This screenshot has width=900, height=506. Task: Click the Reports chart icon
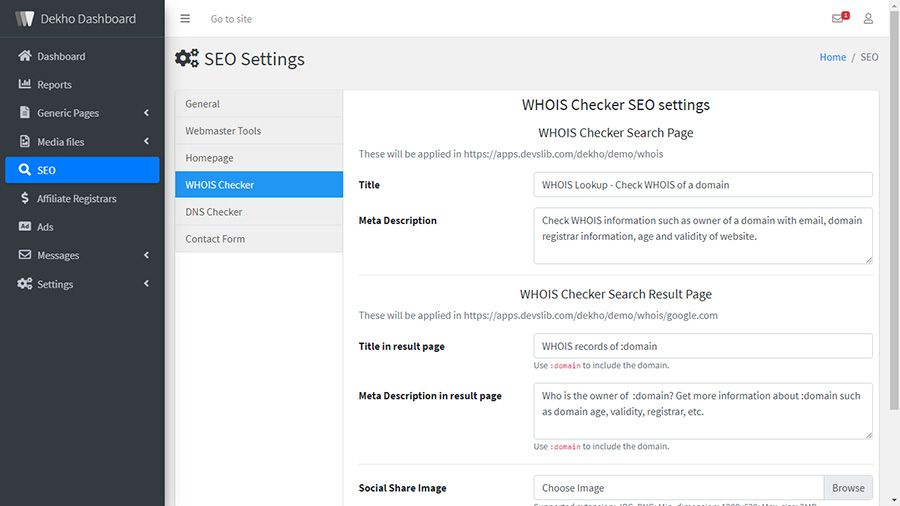coord(25,85)
